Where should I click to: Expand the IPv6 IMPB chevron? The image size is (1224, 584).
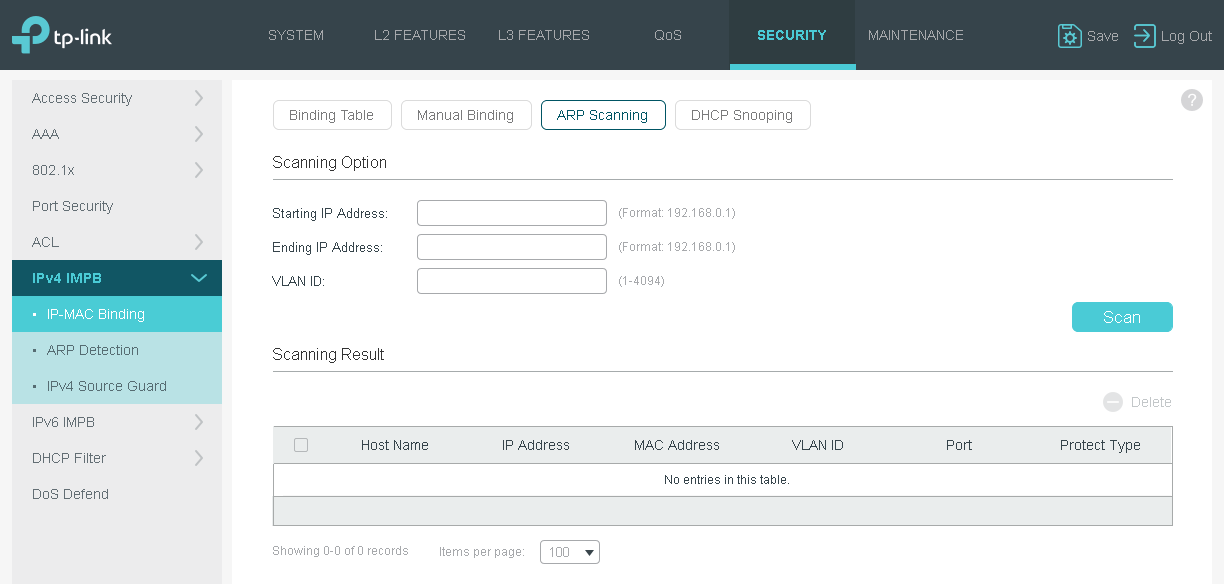coord(198,422)
